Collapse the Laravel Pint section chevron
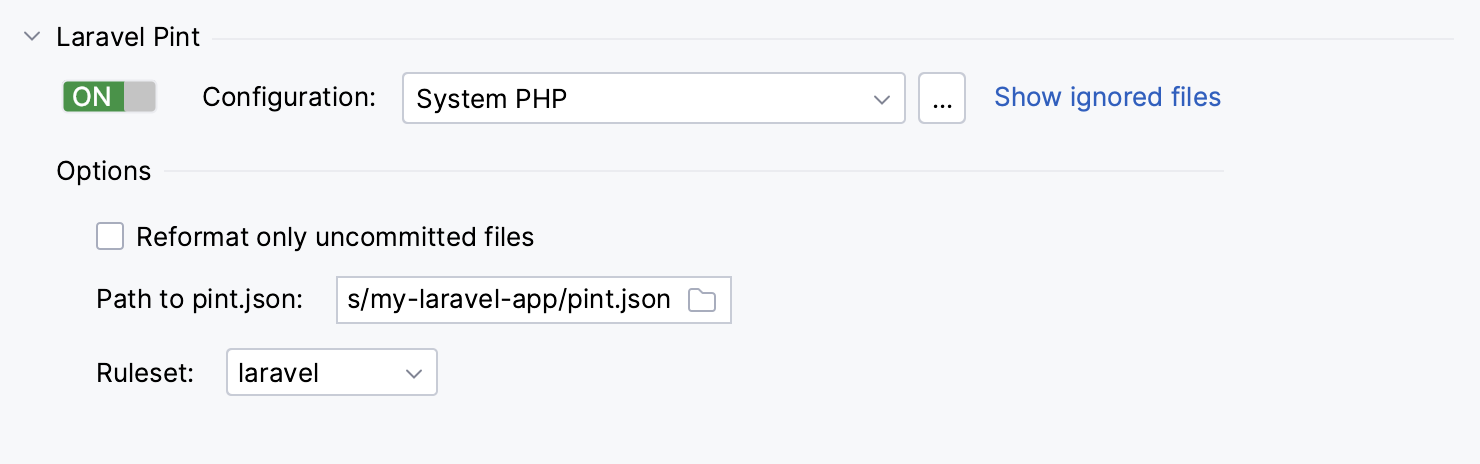The height and width of the screenshot is (464, 1480). click(x=33, y=38)
